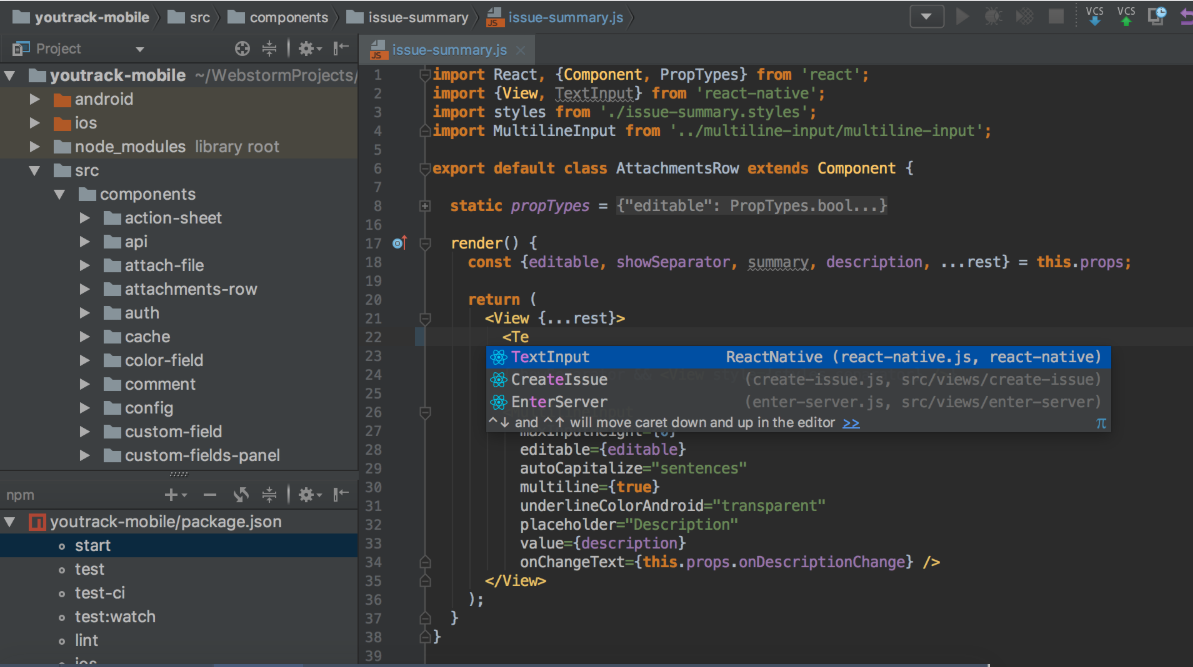Viewport: 1193px width, 667px height.
Task: Choose EnterServer from completion list
Action: [798, 402]
